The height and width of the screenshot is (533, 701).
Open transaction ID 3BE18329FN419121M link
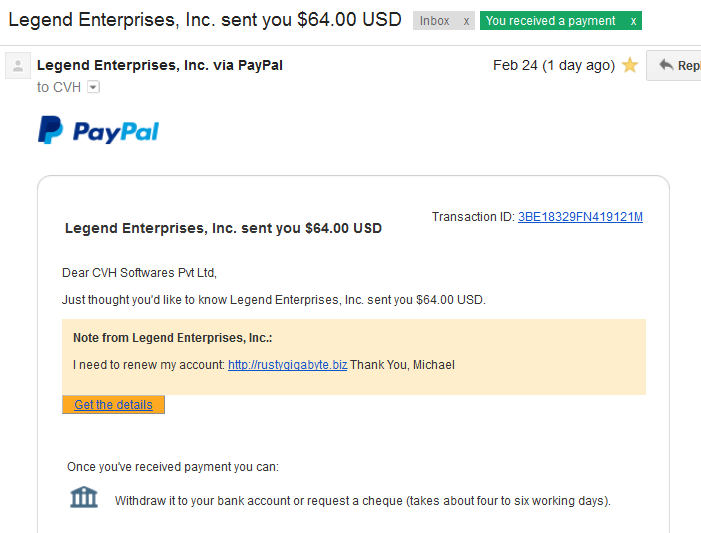pos(580,217)
